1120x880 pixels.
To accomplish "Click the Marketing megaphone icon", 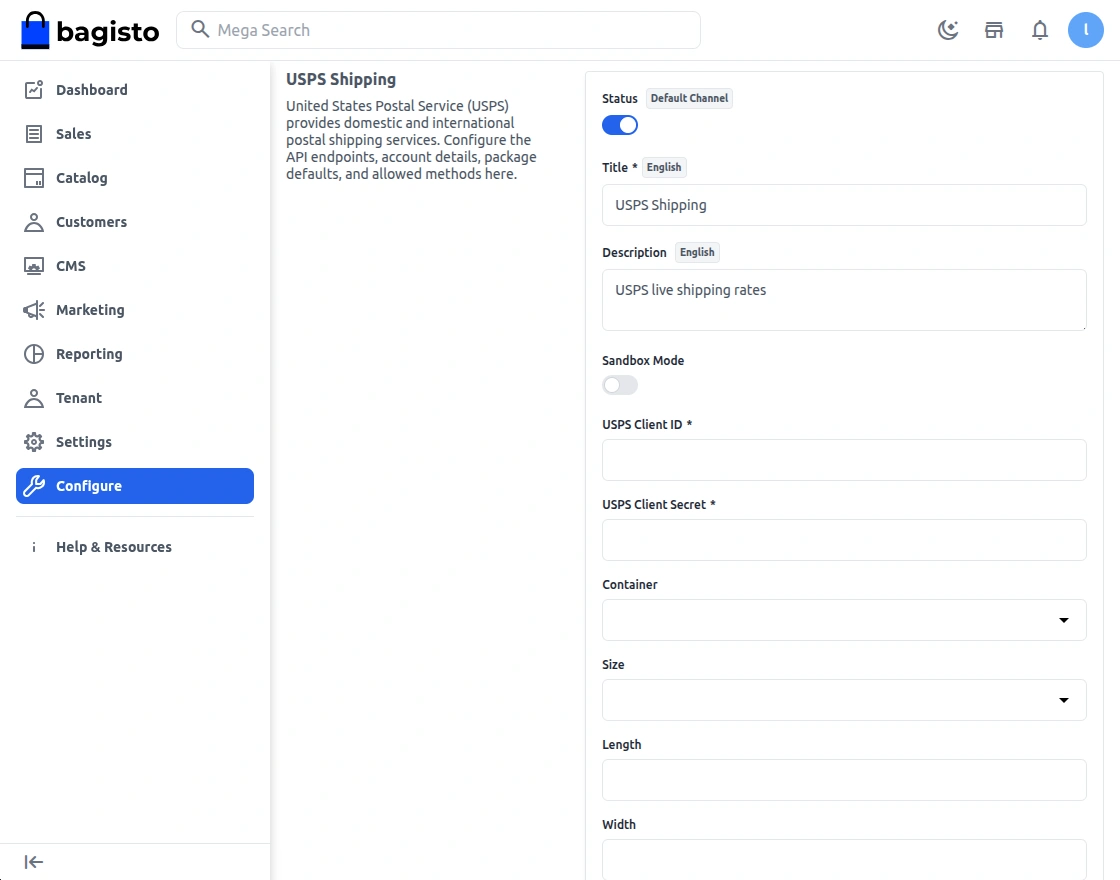I will click(x=34, y=310).
